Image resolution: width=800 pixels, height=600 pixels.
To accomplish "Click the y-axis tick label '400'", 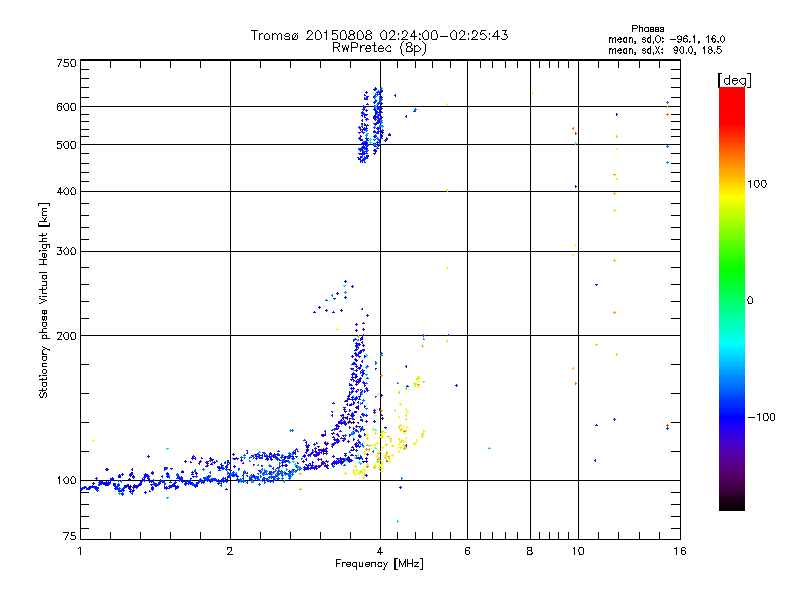I will click(66, 192).
